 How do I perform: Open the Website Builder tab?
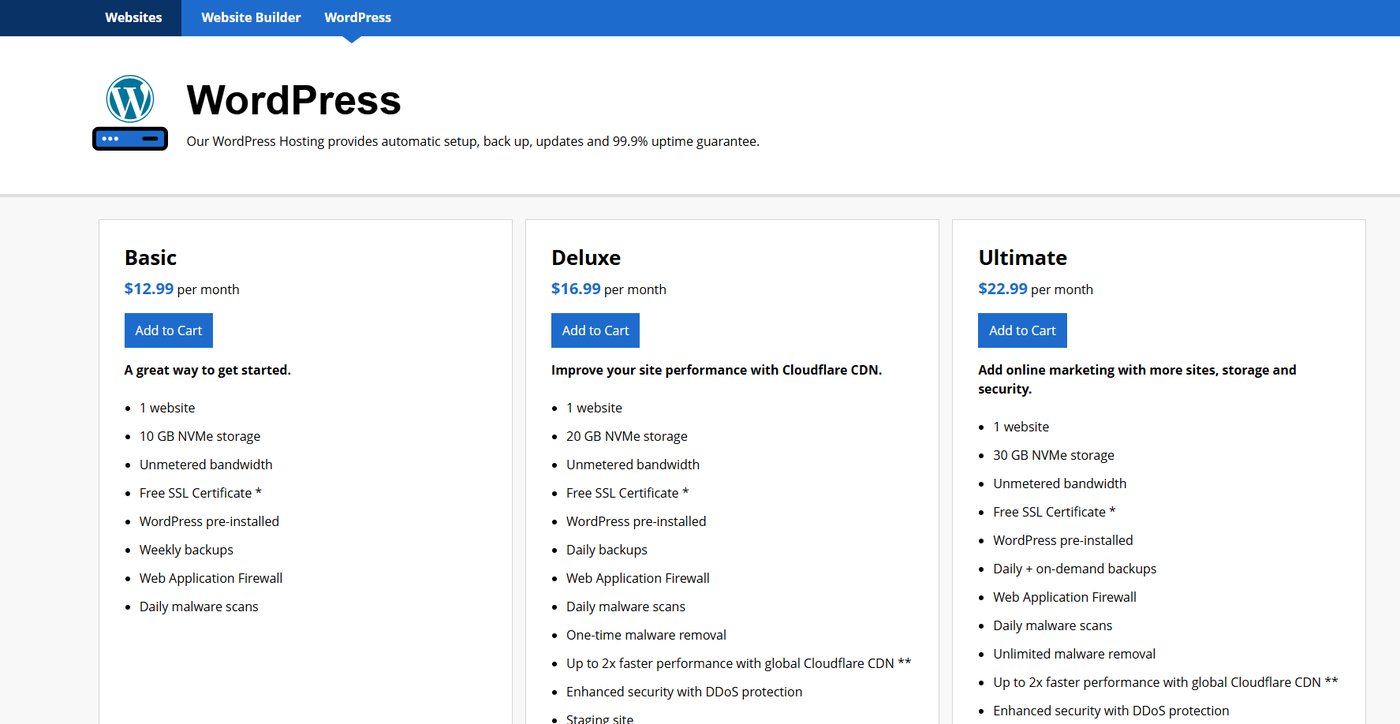[x=251, y=18]
